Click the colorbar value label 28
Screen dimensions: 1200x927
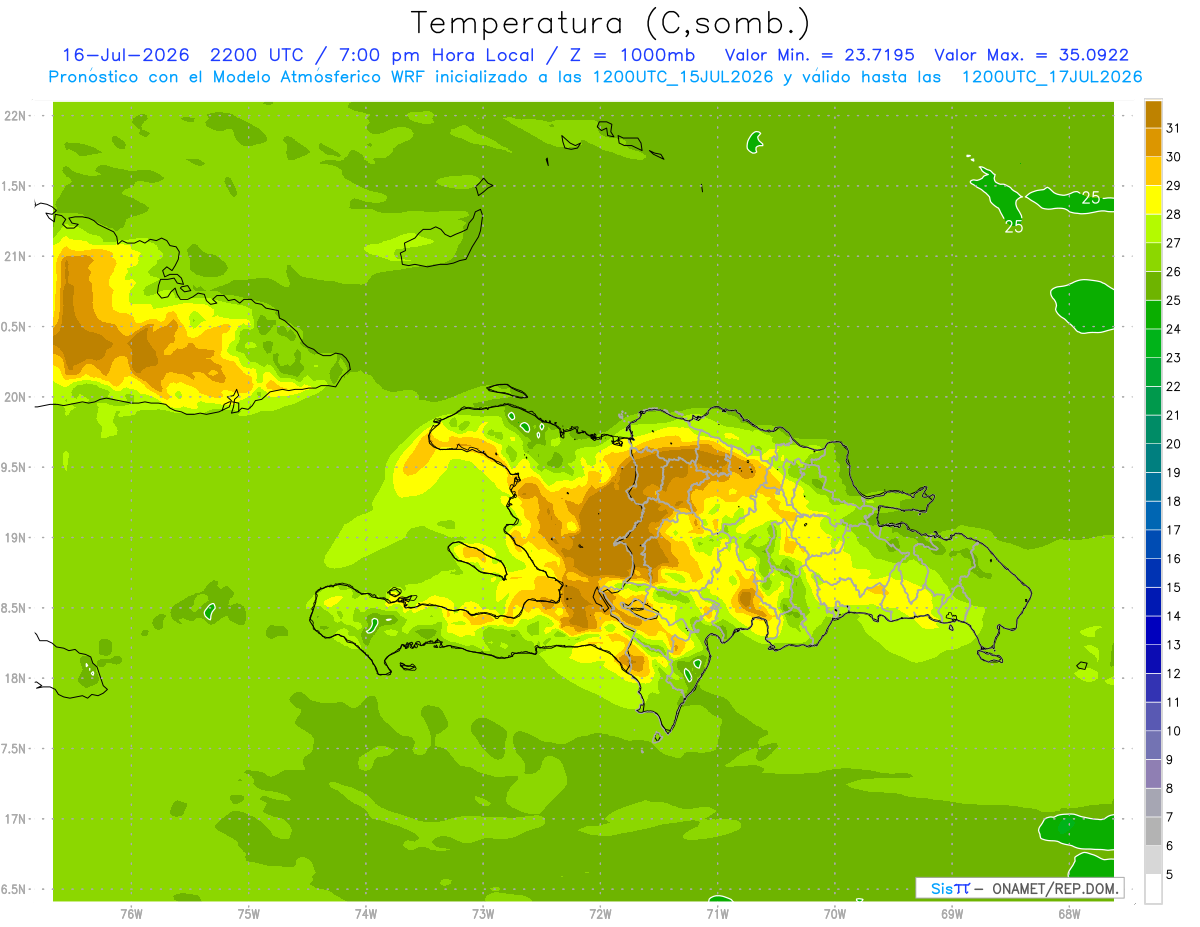click(x=1174, y=214)
